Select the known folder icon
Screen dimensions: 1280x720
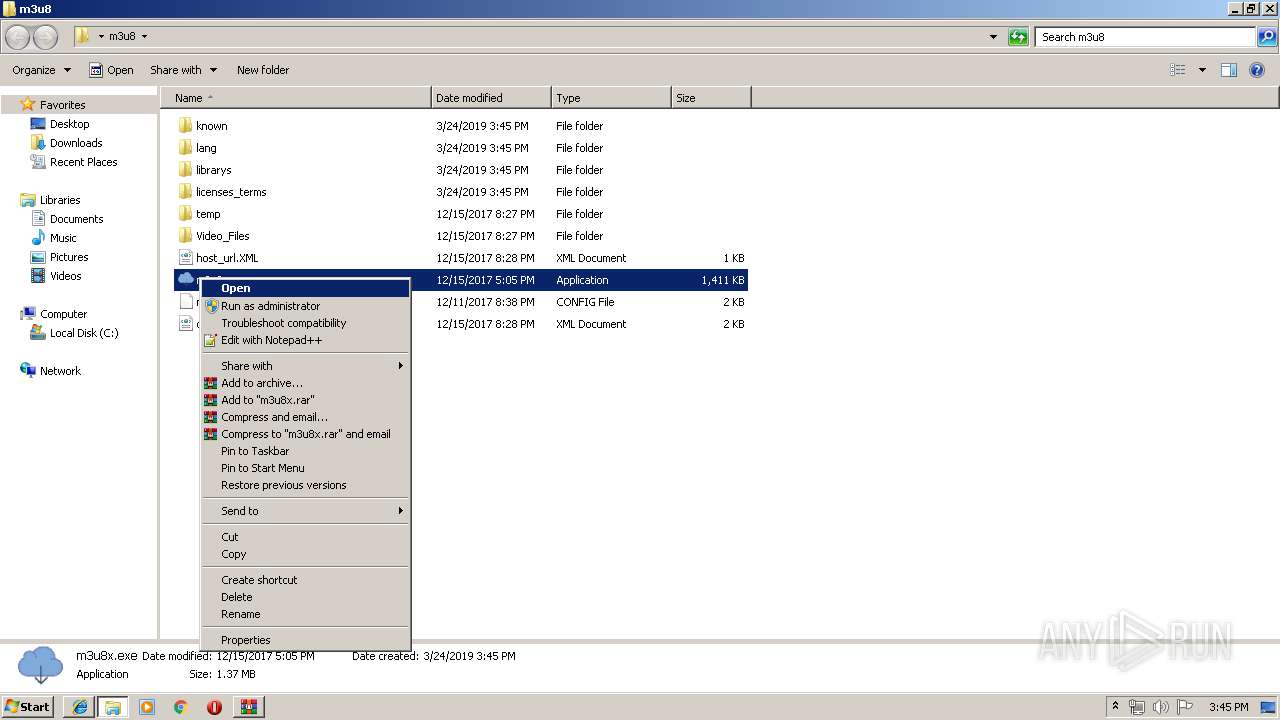click(x=185, y=126)
